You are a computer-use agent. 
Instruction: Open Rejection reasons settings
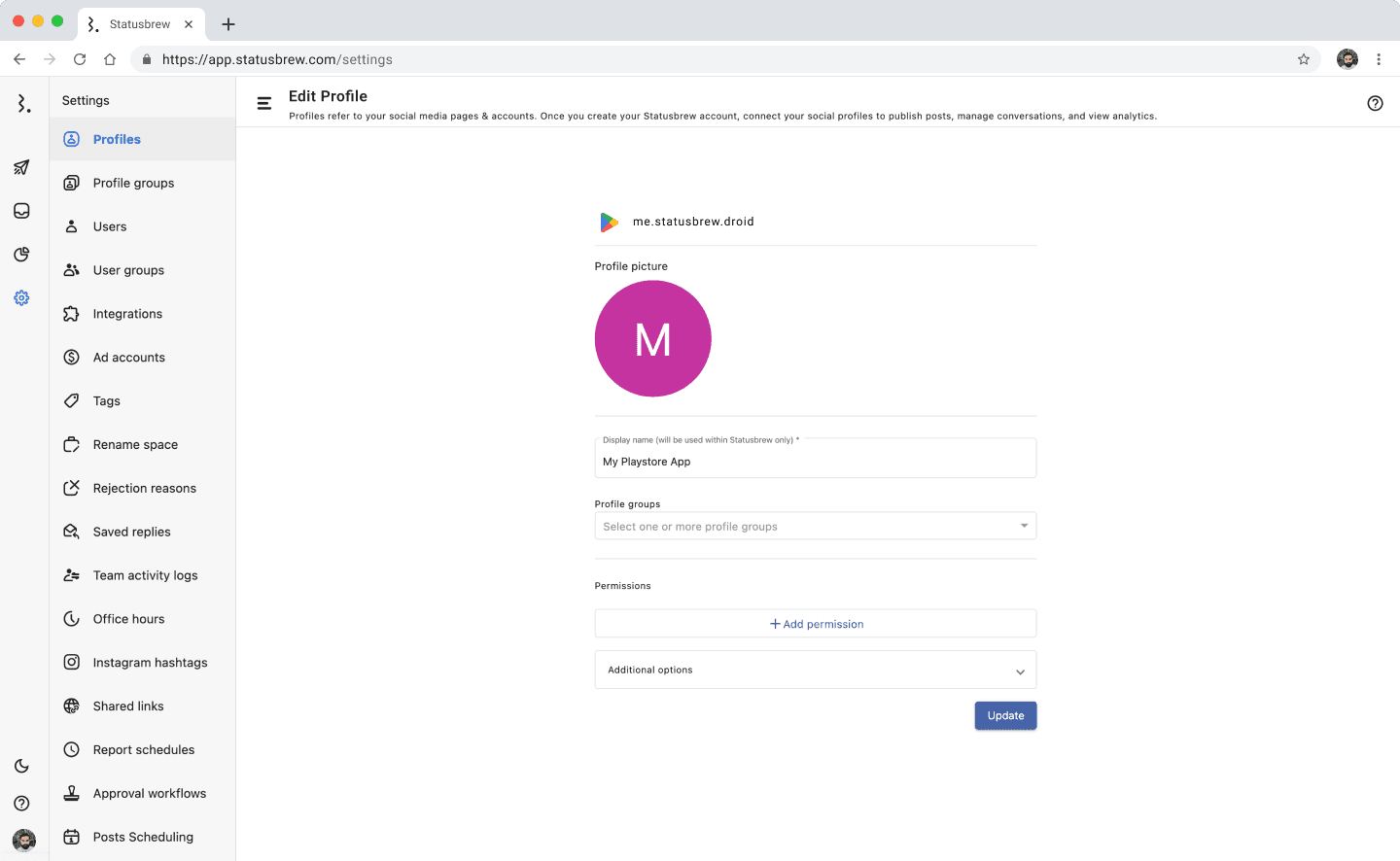pos(143,488)
